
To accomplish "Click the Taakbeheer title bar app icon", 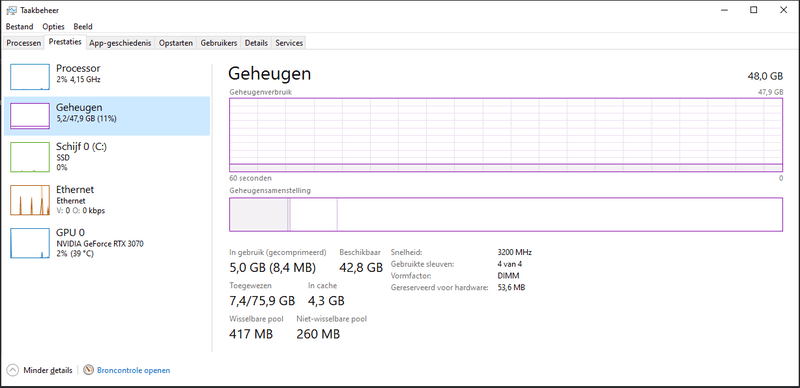I will pos(11,10).
